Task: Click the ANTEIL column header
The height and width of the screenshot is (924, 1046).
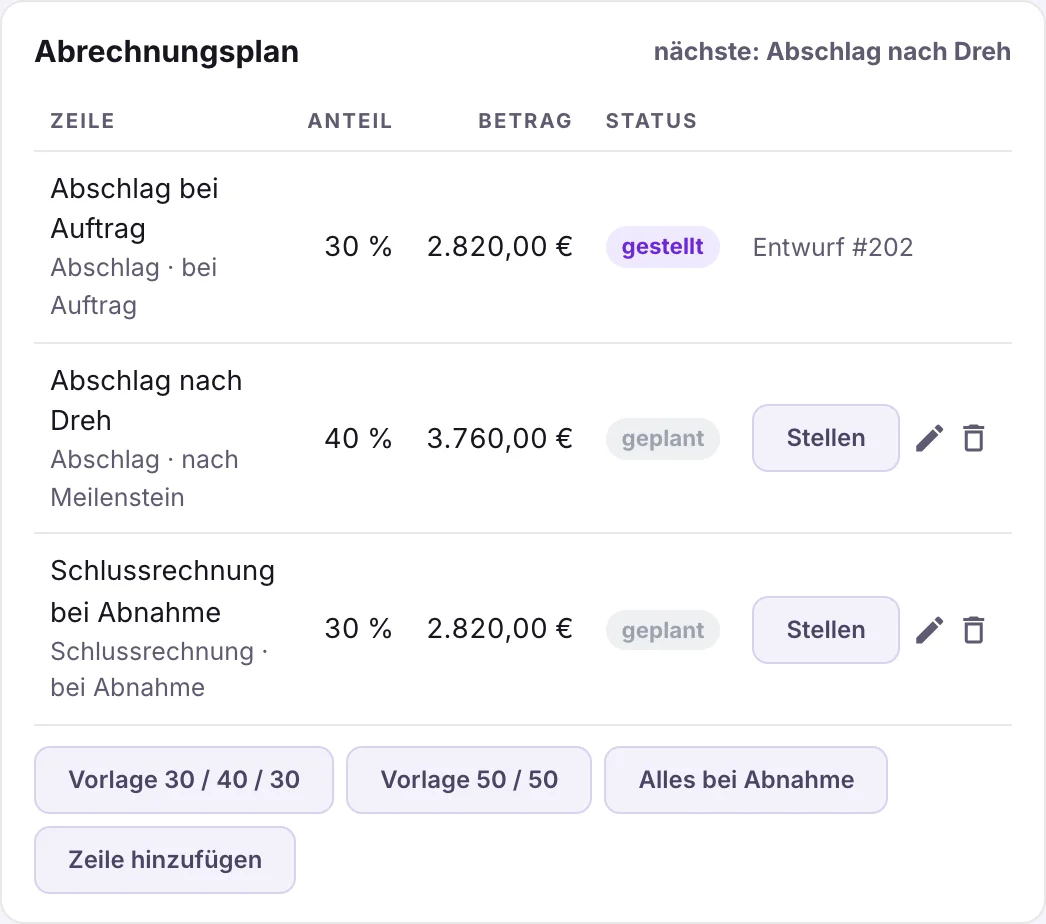Action: click(x=350, y=121)
